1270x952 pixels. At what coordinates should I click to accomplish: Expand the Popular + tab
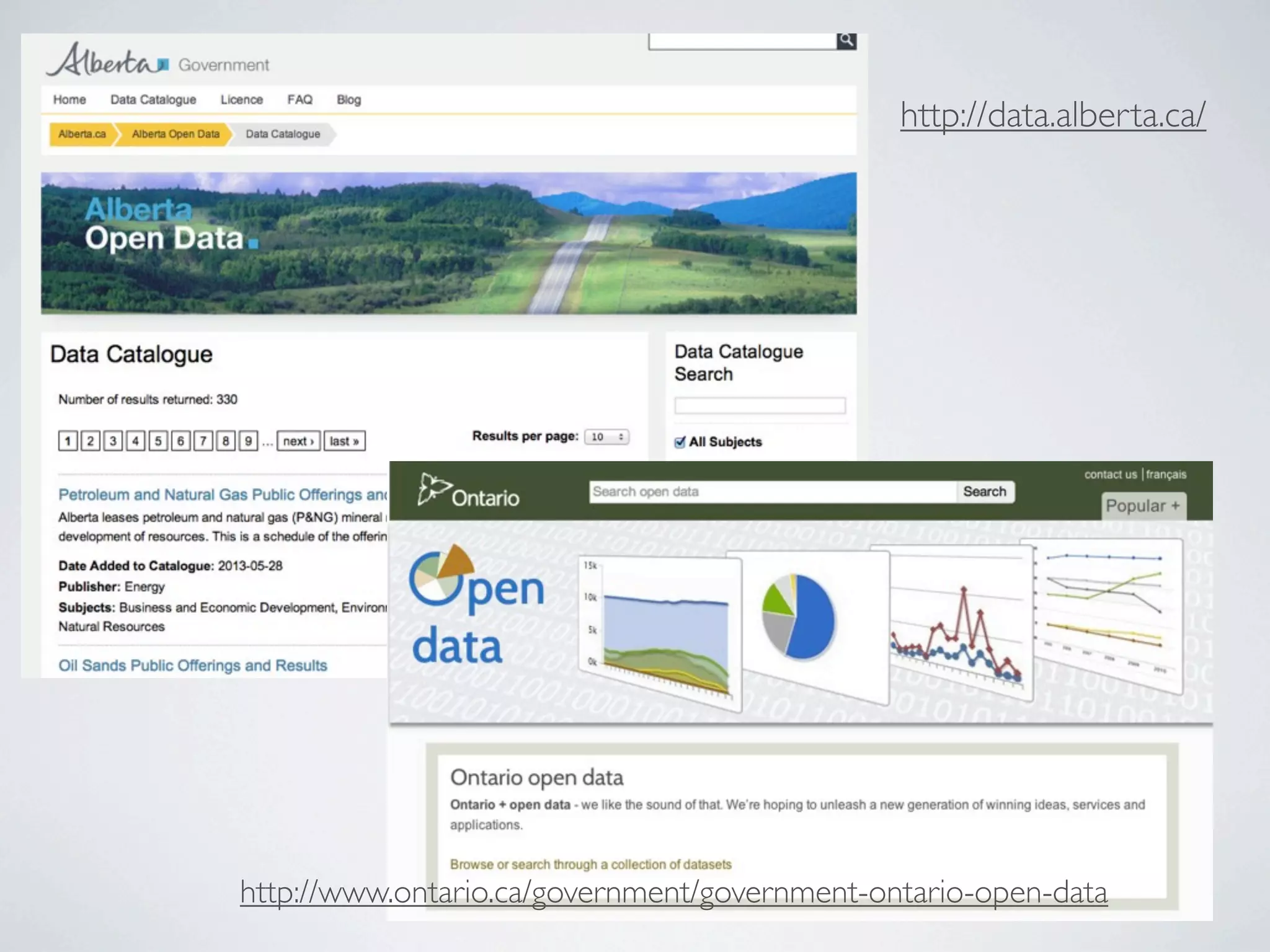1143,506
